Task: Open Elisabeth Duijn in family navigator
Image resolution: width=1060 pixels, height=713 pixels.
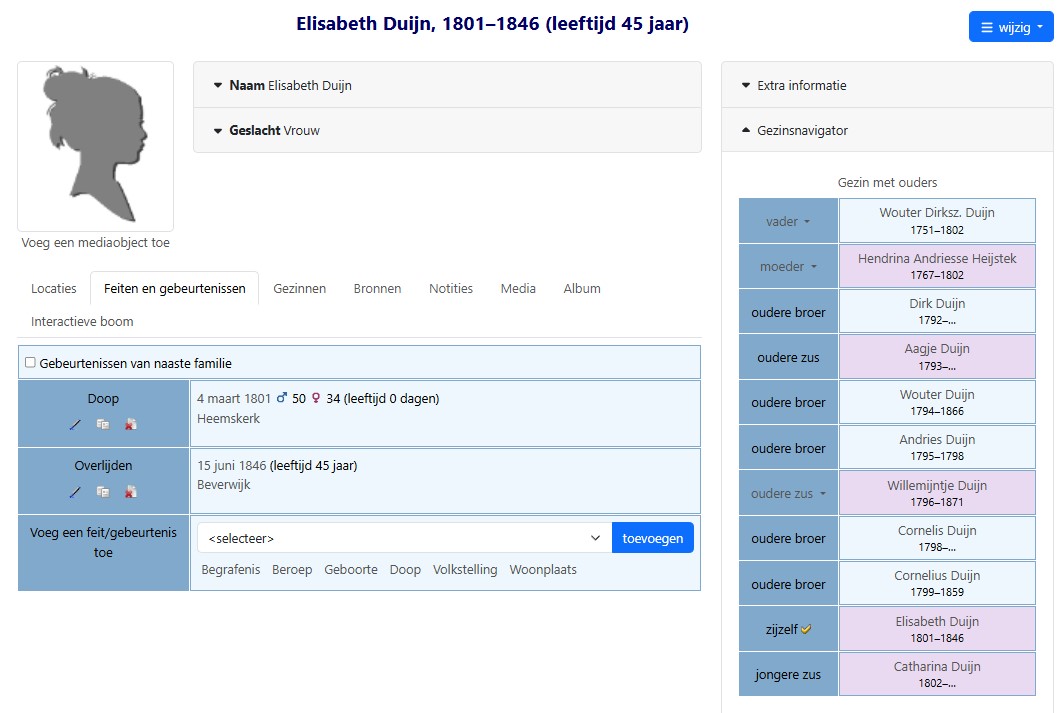Action: (x=937, y=621)
